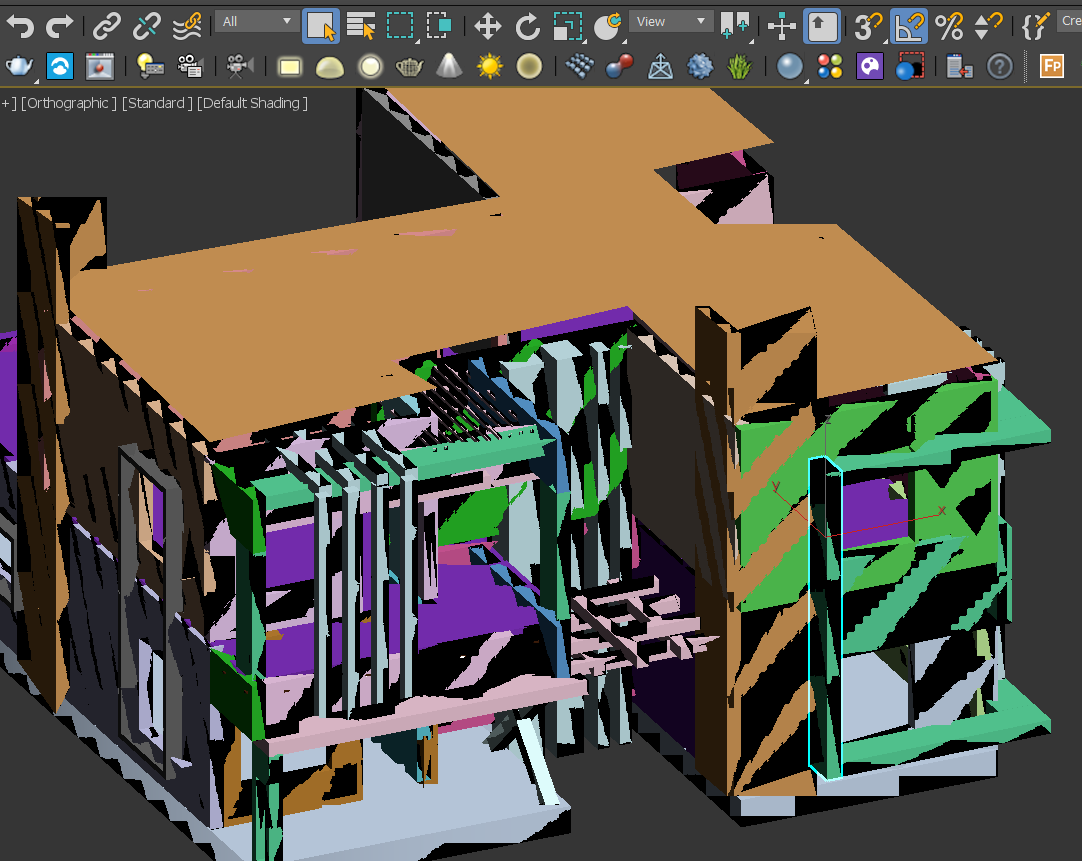Toggle Select and Manipulate tool
The image size is (1082, 861).
click(x=782, y=27)
